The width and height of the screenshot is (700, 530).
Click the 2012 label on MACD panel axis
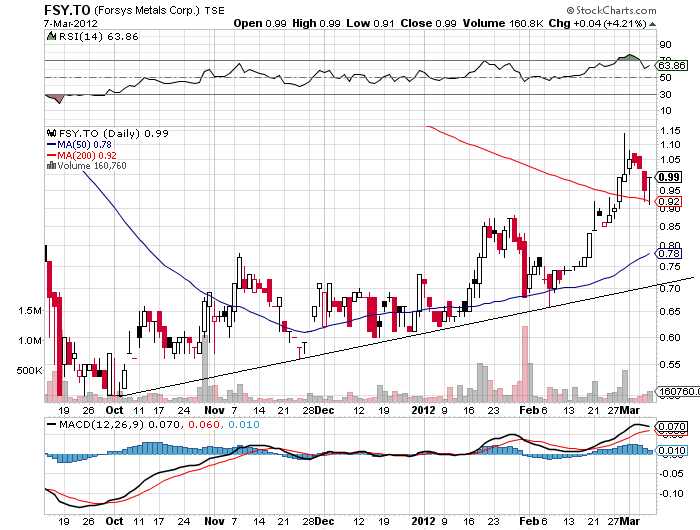coord(423,522)
